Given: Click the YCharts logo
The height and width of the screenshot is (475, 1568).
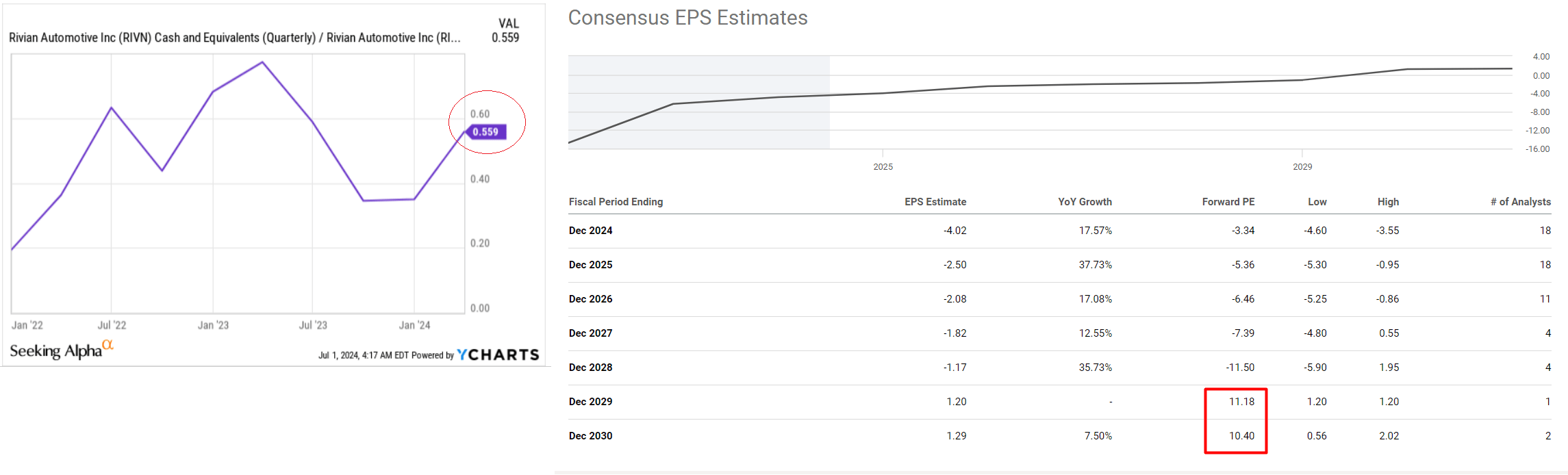Looking at the screenshot, I should coord(498,355).
